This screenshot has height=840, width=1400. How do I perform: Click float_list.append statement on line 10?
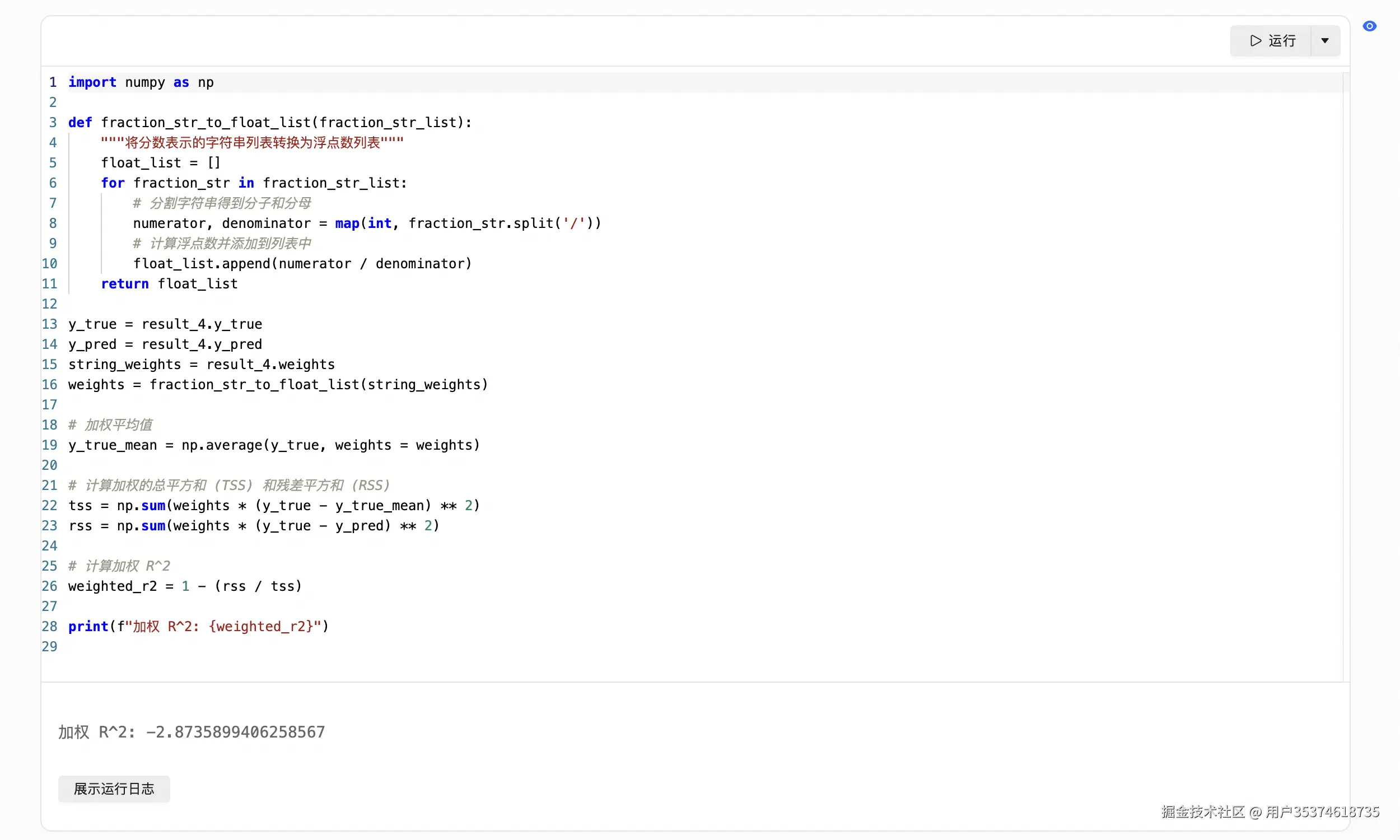pos(302,263)
